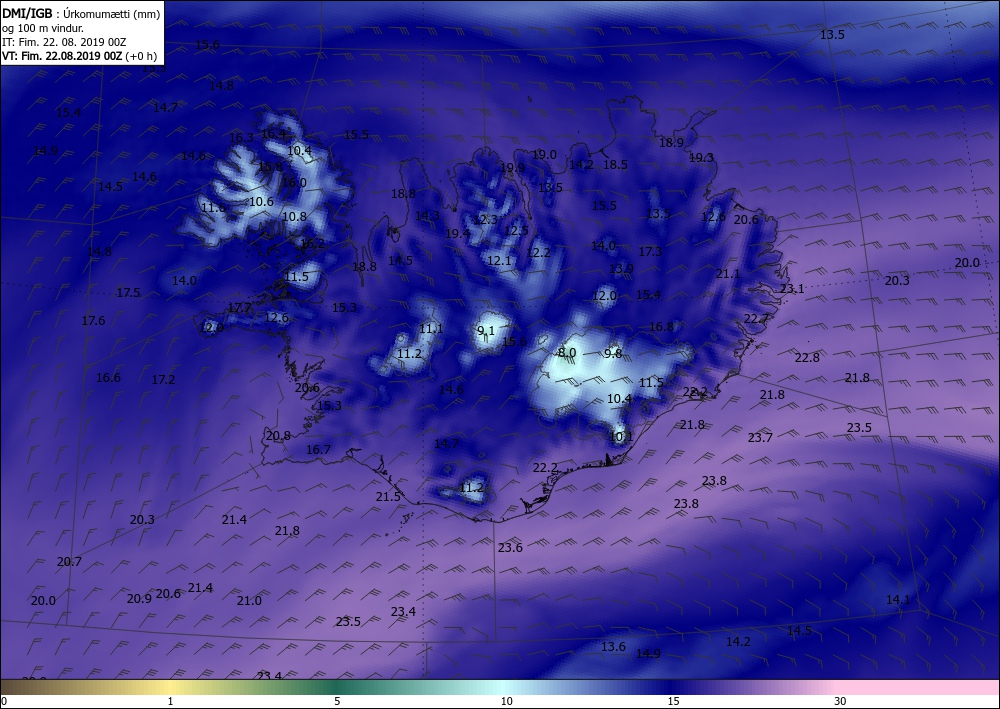Click the map value 19.3
The width and height of the screenshot is (1000, 709).
click(x=702, y=157)
